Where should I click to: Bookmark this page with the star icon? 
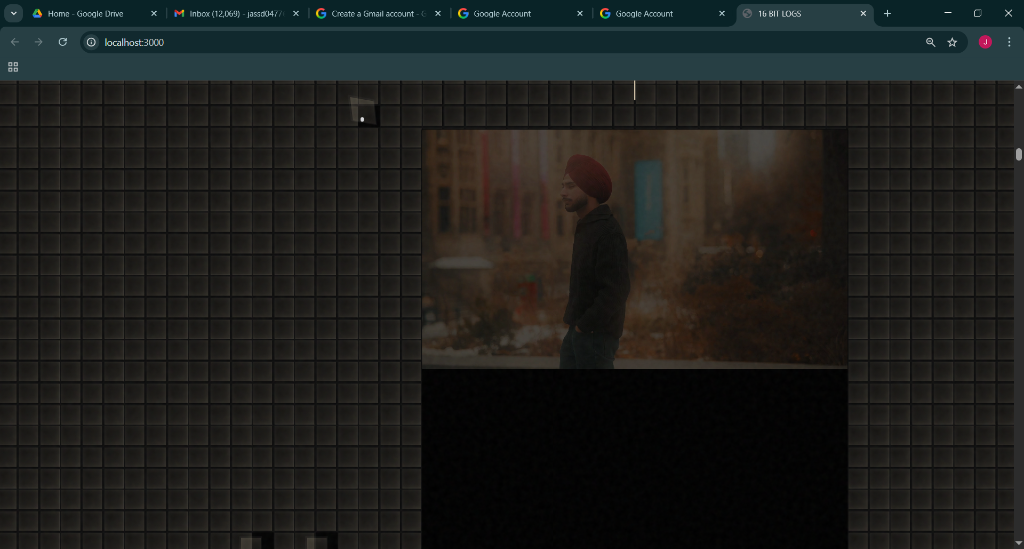tap(952, 42)
